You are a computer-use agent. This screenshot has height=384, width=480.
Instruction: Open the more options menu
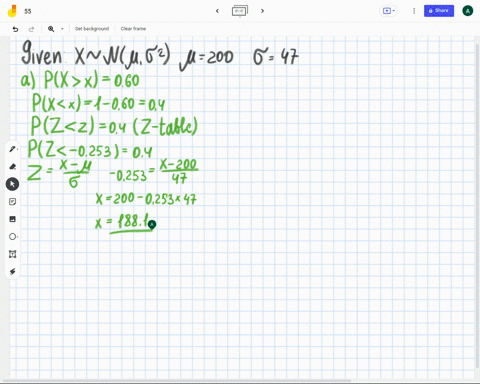[x=414, y=11]
